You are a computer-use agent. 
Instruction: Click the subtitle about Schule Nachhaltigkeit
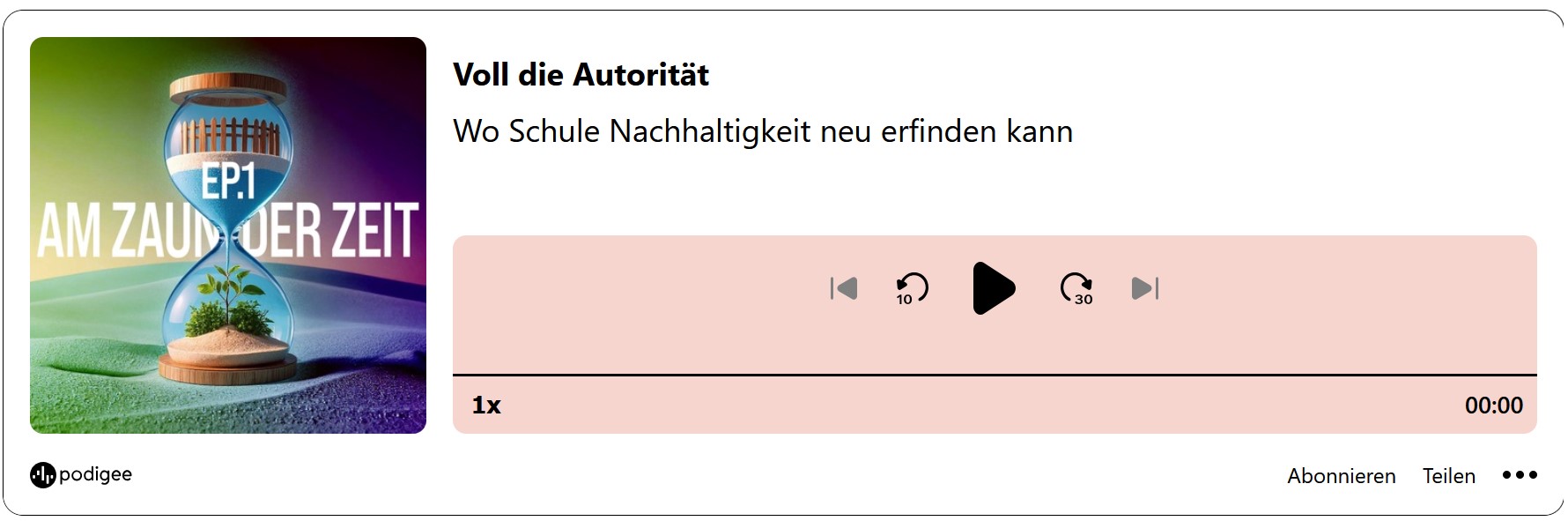[x=763, y=131]
